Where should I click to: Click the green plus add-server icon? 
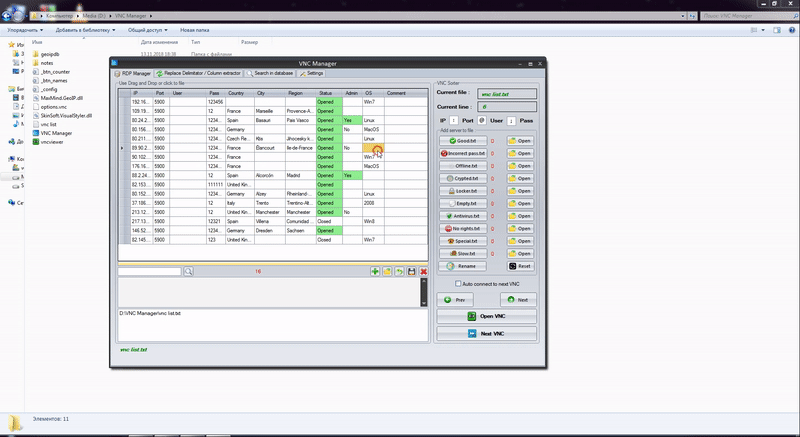pos(375,271)
